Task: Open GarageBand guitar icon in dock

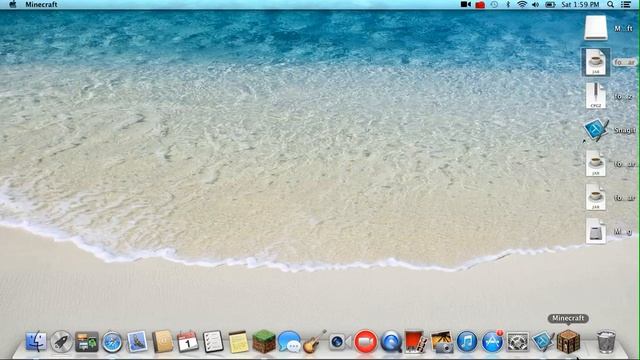Action: (x=314, y=341)
